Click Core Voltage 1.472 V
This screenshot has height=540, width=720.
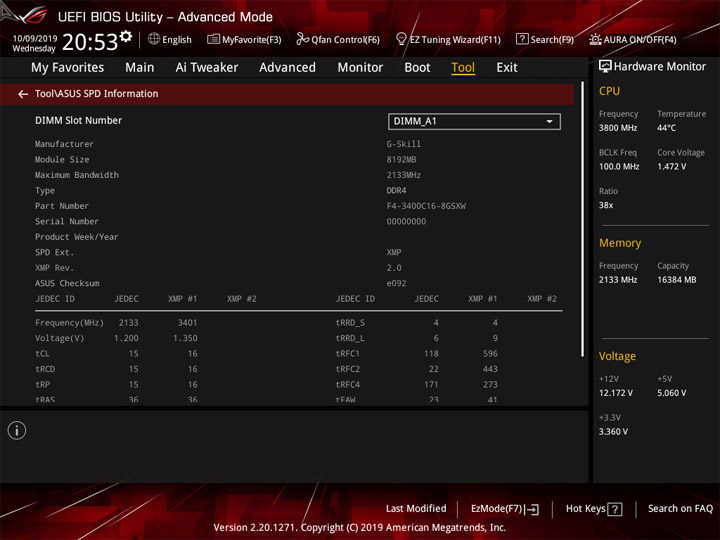click(671, 167)
